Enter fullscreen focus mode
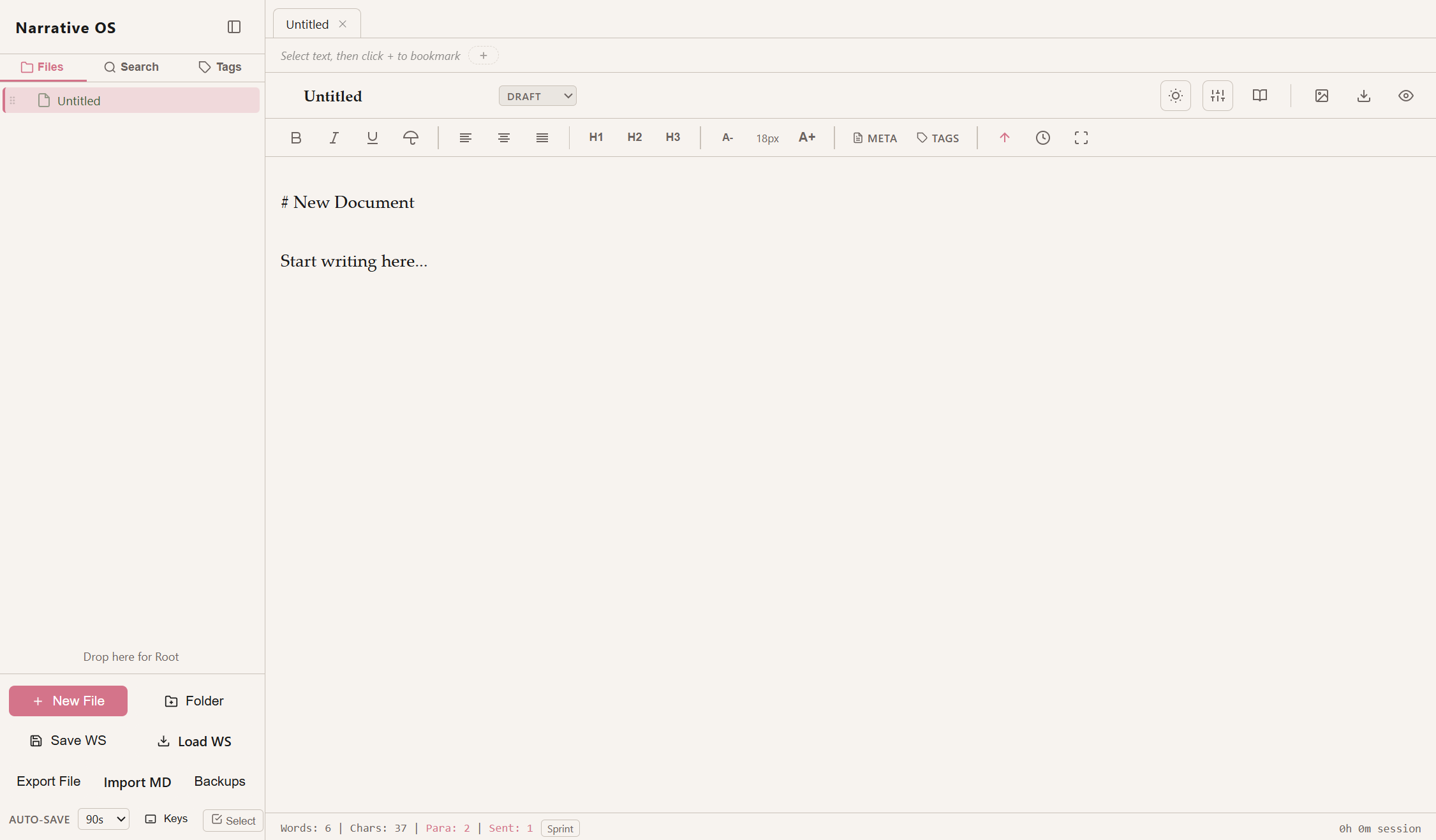Image resolution: width=1436 pixels, height=840 pixels. (1081, 138)
